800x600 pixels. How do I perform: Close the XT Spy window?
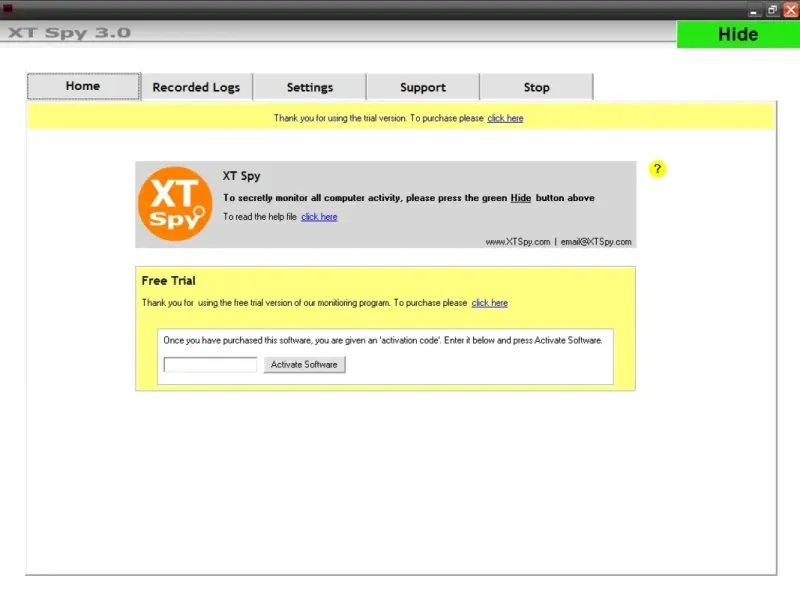point(791,10)
